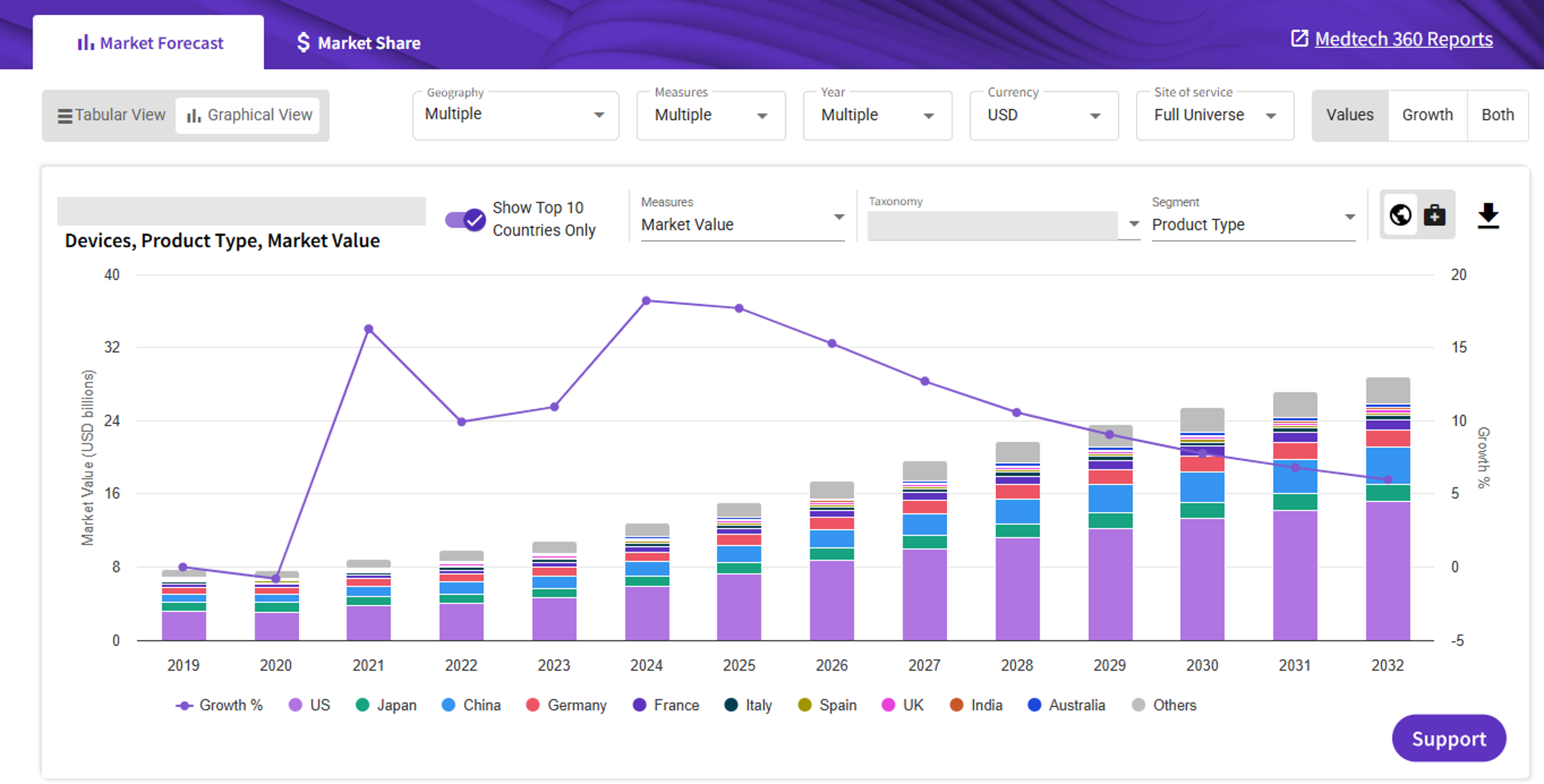The image size is (1544, 784).
Task: Click the Market Forecast bar chart icon
Action: click(85, 43)
